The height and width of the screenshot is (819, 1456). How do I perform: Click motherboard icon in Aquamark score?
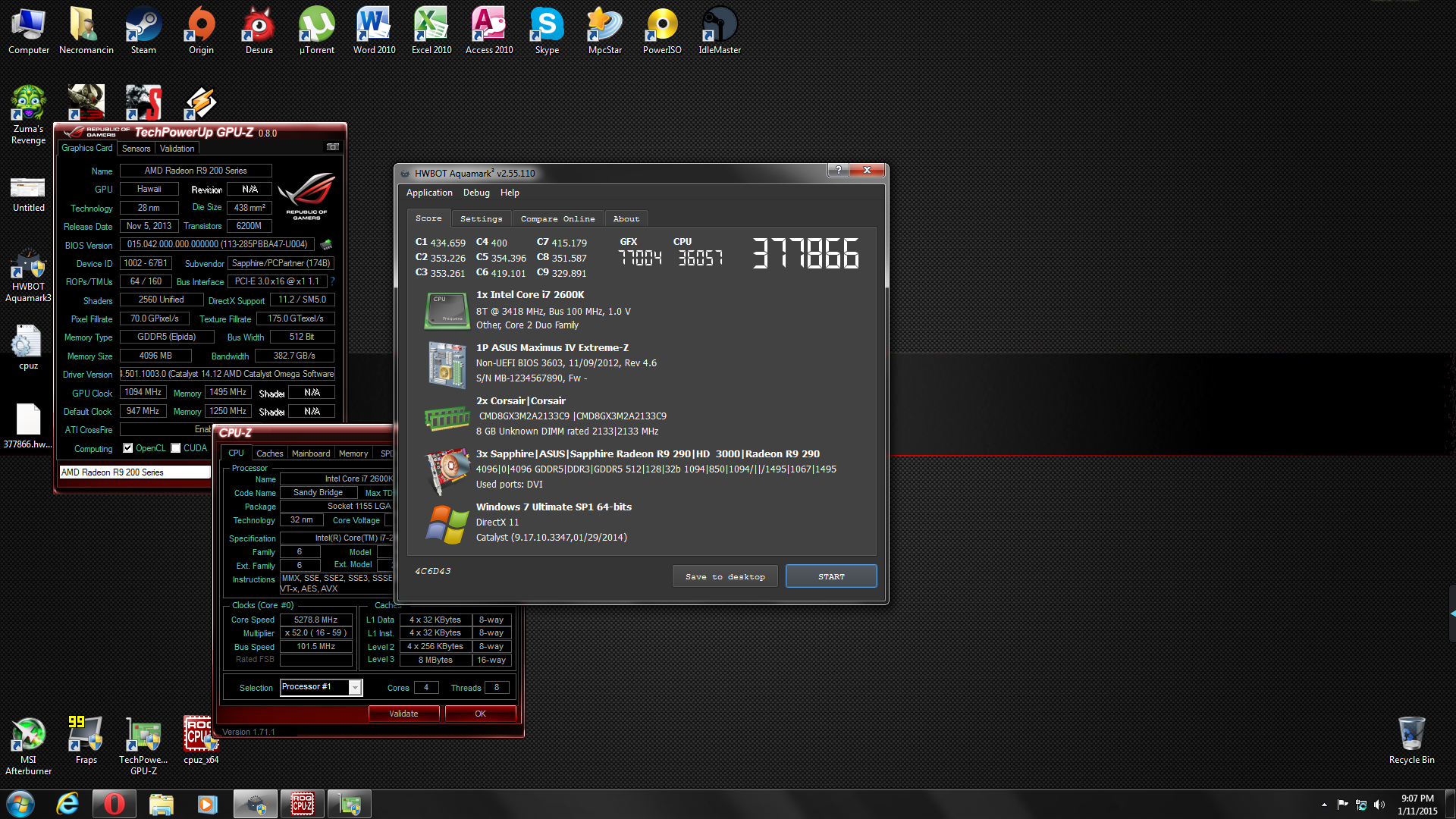click(447, 365)
